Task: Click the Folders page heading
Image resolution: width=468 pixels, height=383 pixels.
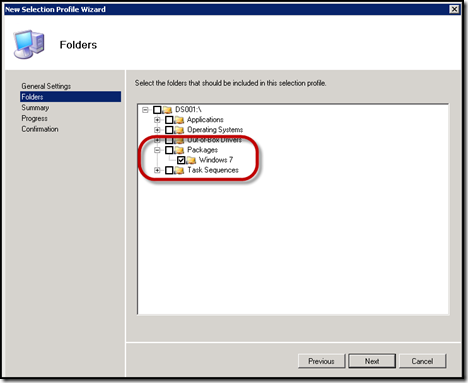Action: click(x=78, y=45)
